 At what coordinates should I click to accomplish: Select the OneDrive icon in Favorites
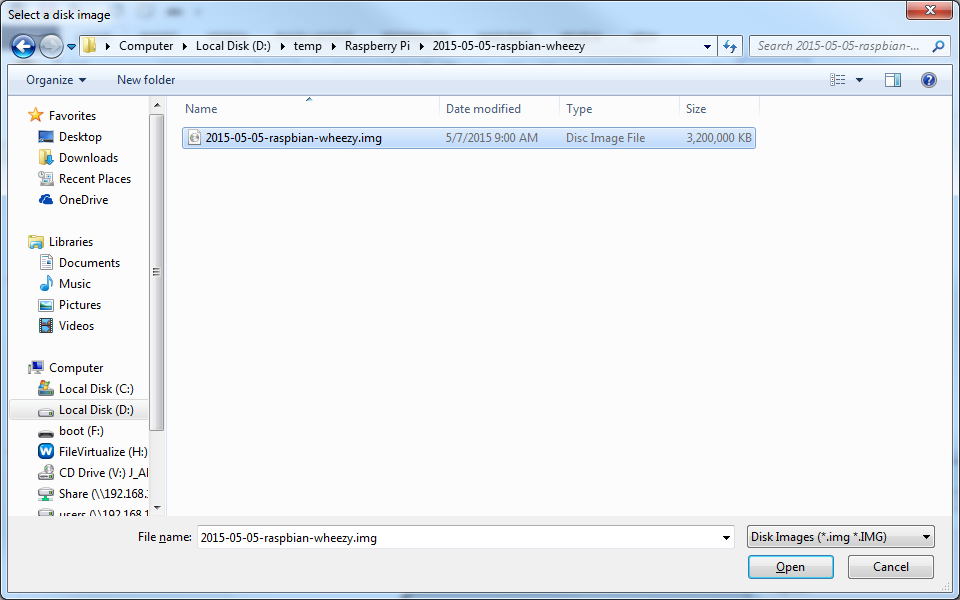[x=46, y=200]
